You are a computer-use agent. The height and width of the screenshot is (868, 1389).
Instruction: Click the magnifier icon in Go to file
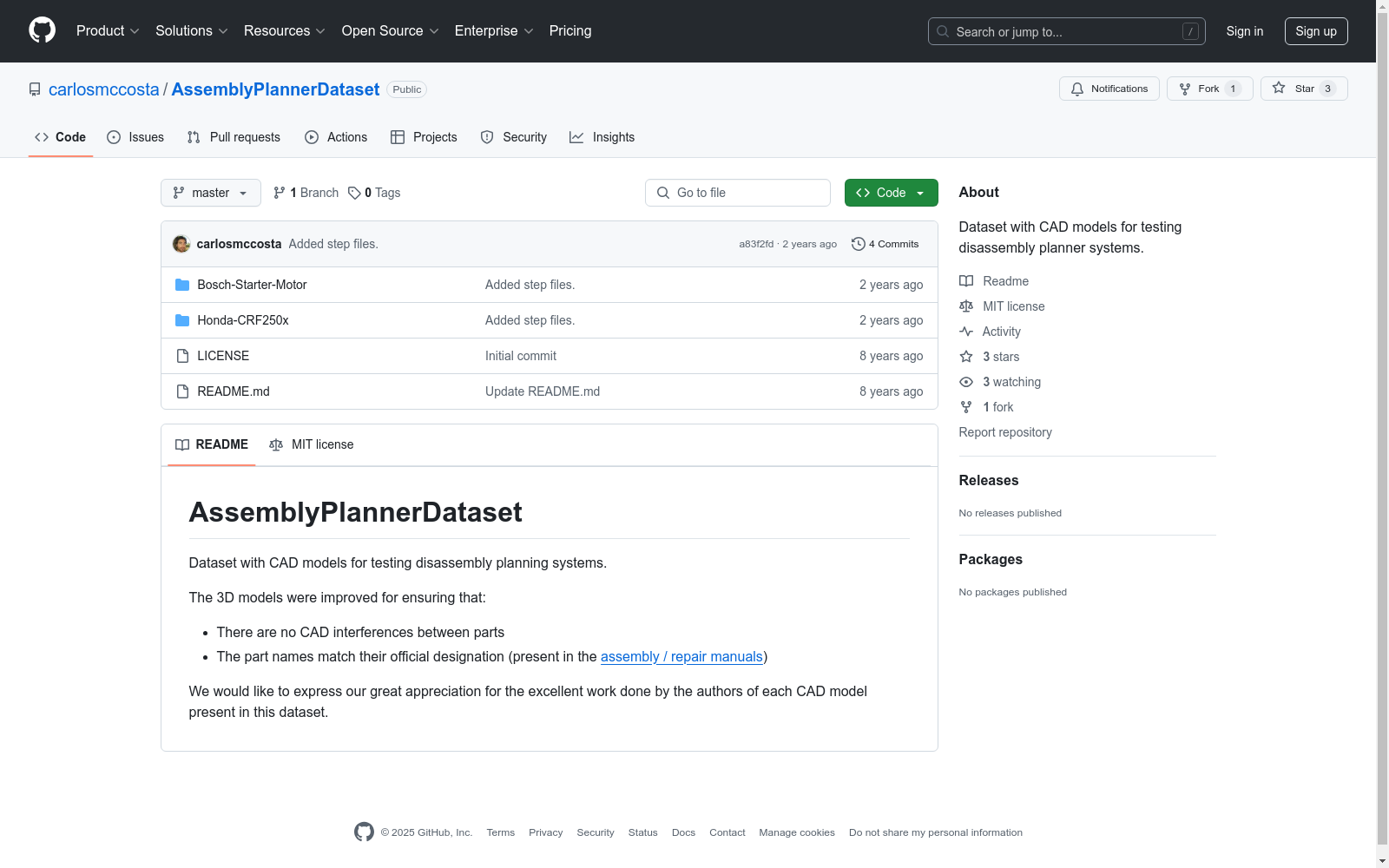[x=663, y=193]
